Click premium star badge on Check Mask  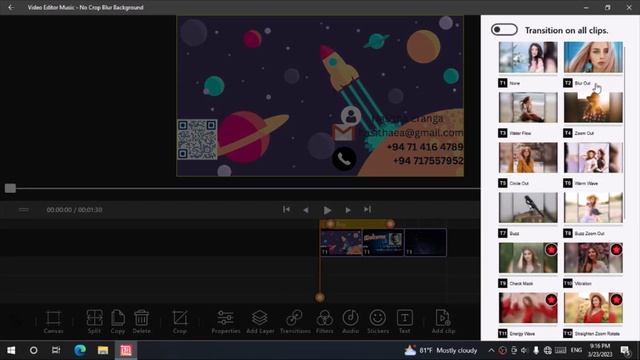tap(551, 249)
